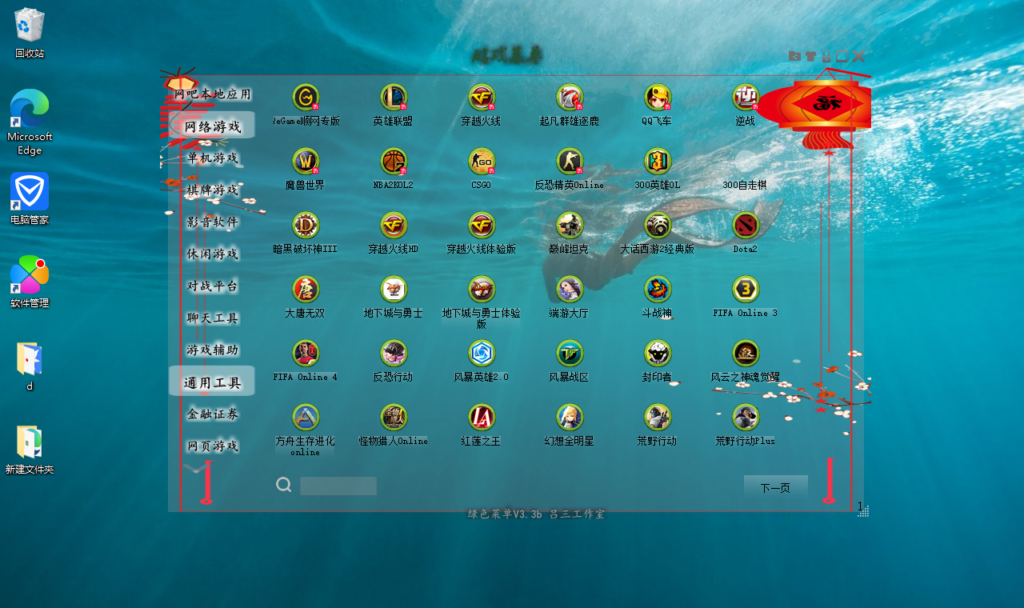Open 反恐精英Online
The image size is (1024, 608).
coord(569,162)
